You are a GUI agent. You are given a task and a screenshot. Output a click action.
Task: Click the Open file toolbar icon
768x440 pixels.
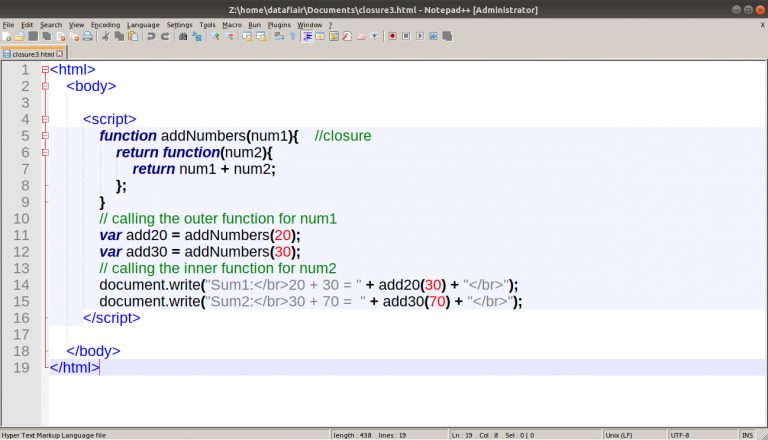pyautogui.click(x=20, y=36)
